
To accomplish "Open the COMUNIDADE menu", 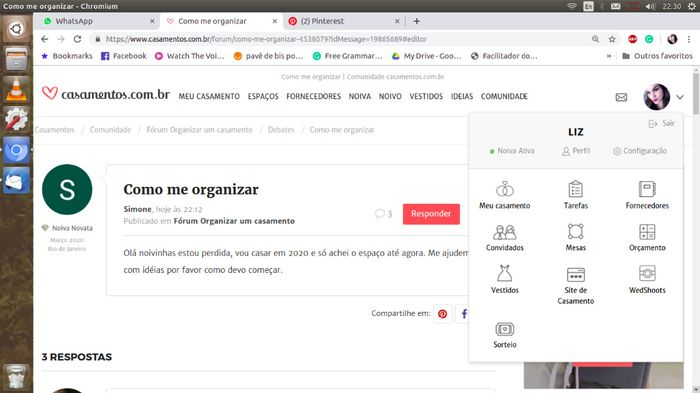I will pos(504,96).
